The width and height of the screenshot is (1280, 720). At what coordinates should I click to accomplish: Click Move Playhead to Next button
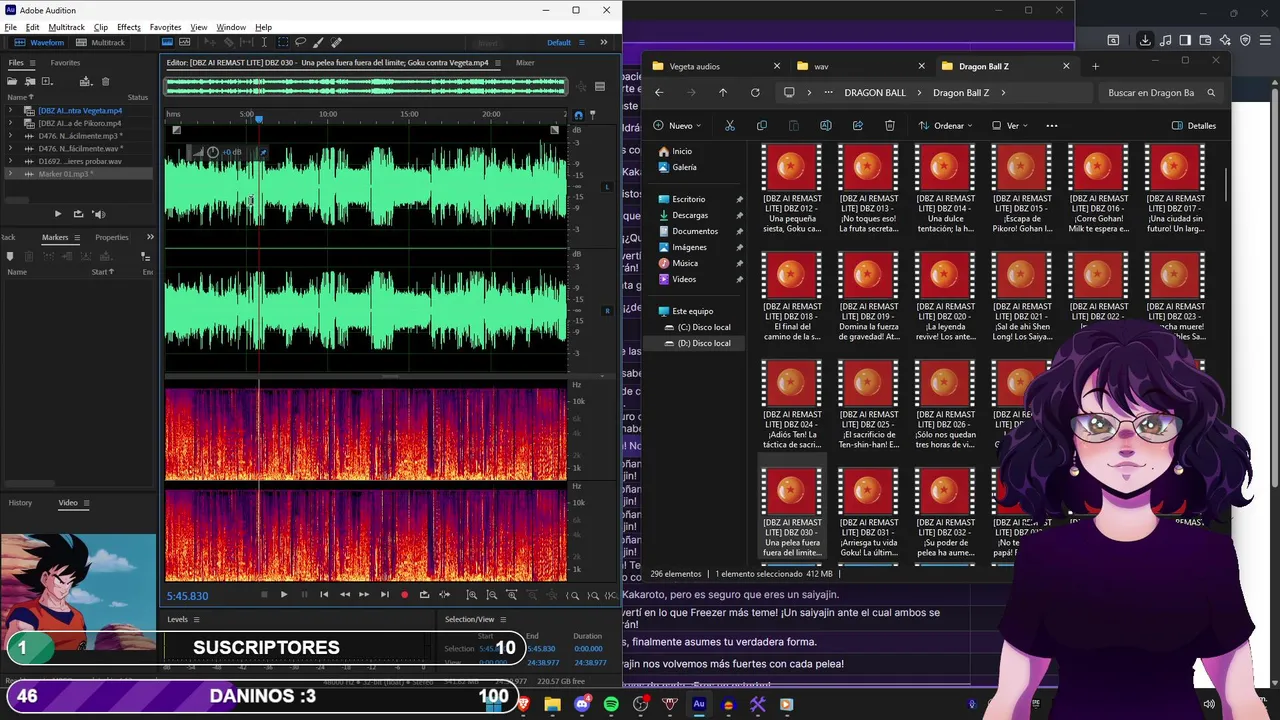tap(385, 595)
